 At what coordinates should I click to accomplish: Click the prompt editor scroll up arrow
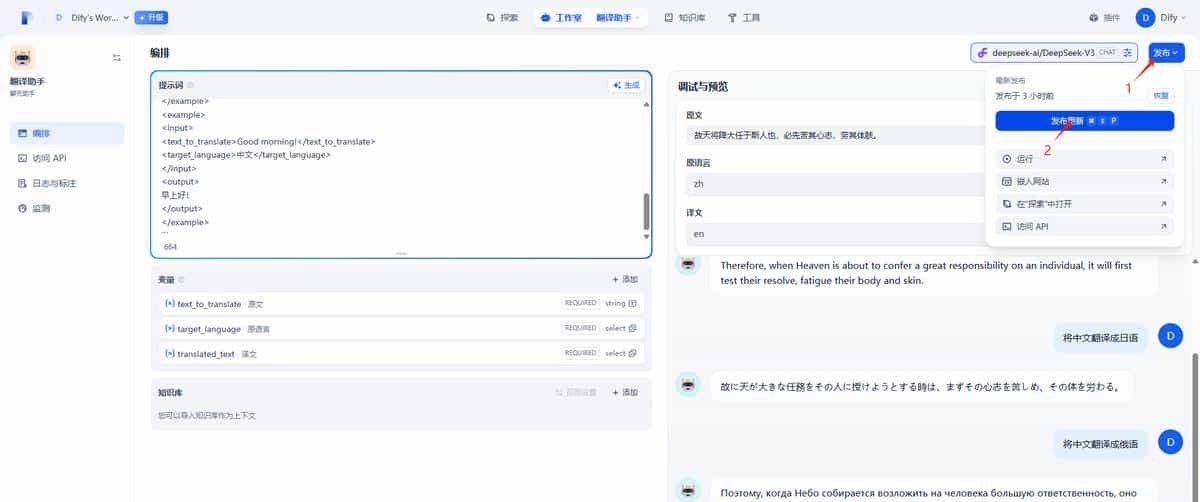coord(646,104)
